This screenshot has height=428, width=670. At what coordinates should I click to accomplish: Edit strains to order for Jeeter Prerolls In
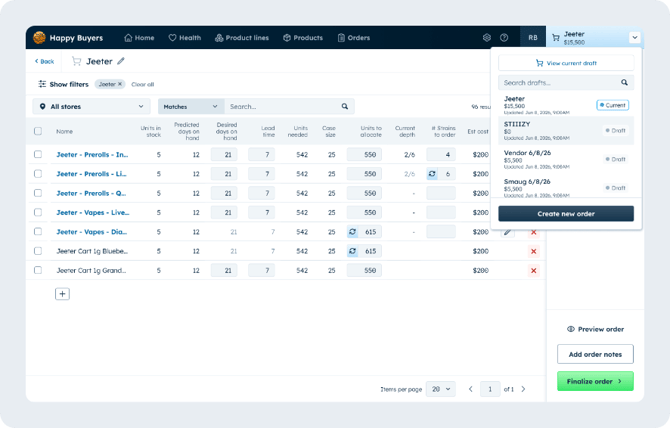tap(441, 155)
